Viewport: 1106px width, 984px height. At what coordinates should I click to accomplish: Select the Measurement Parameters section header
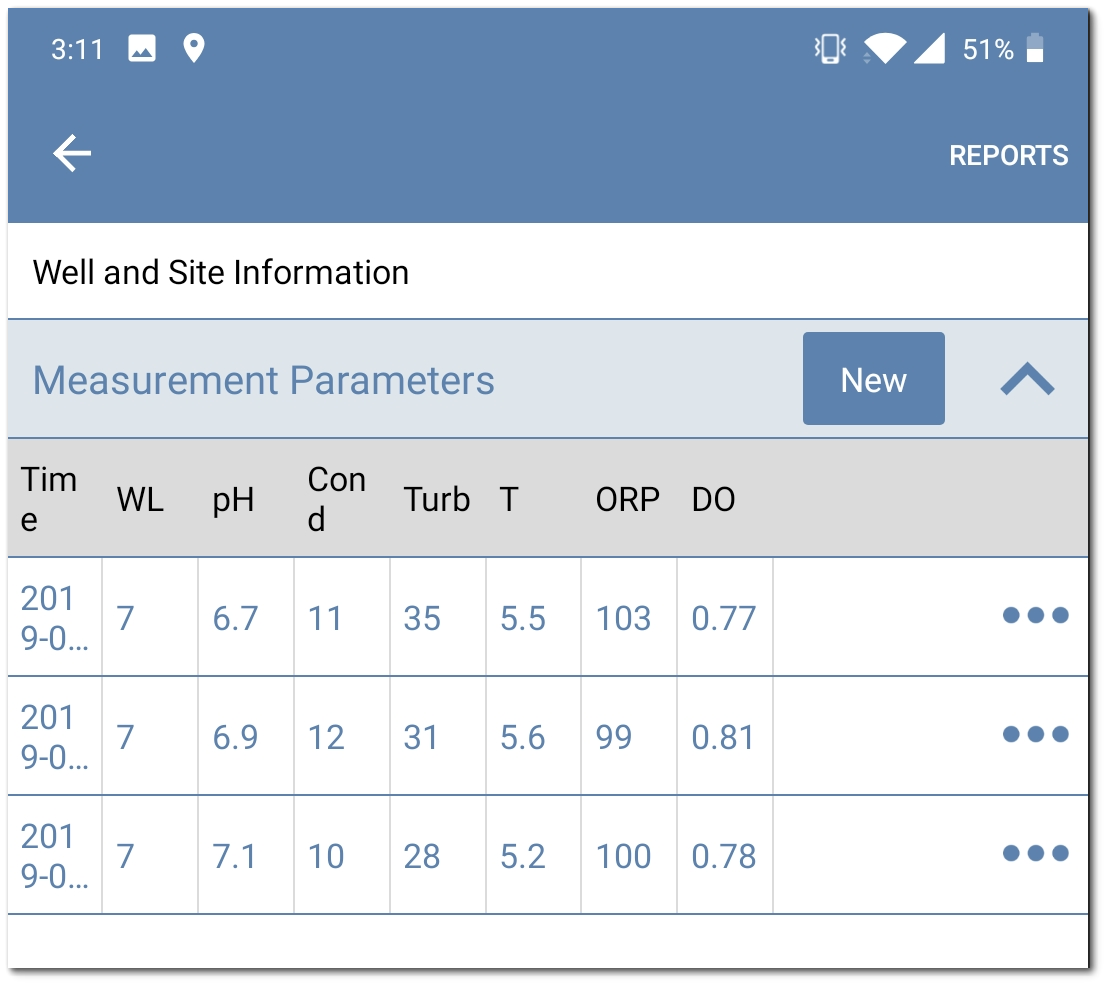tap(262, 380)
